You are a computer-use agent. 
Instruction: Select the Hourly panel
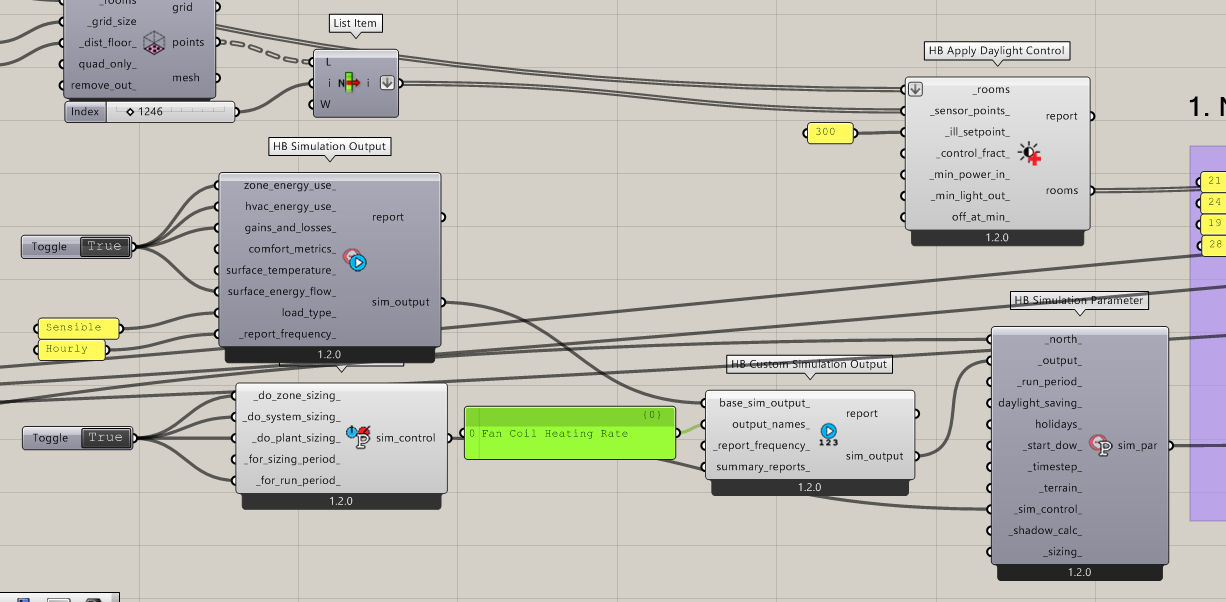click(71, 349)
